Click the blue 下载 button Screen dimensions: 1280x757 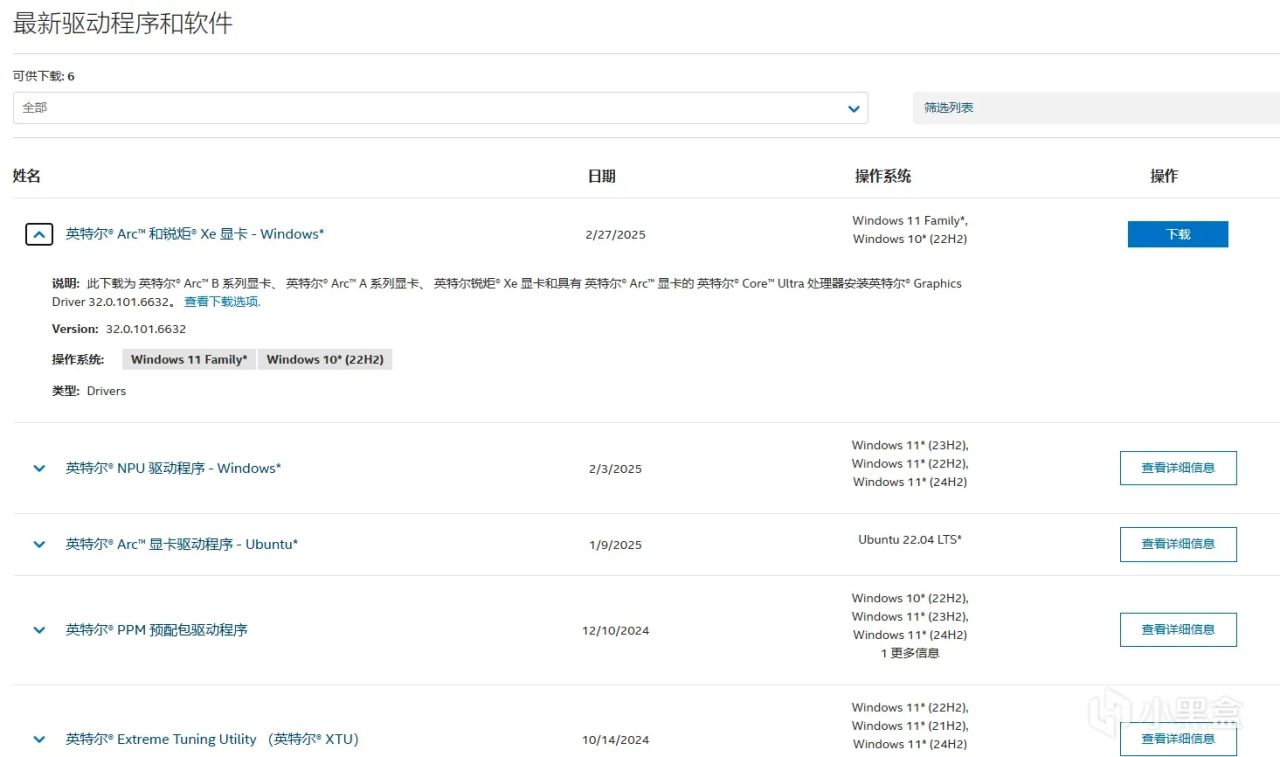[x=1178, y=234]
